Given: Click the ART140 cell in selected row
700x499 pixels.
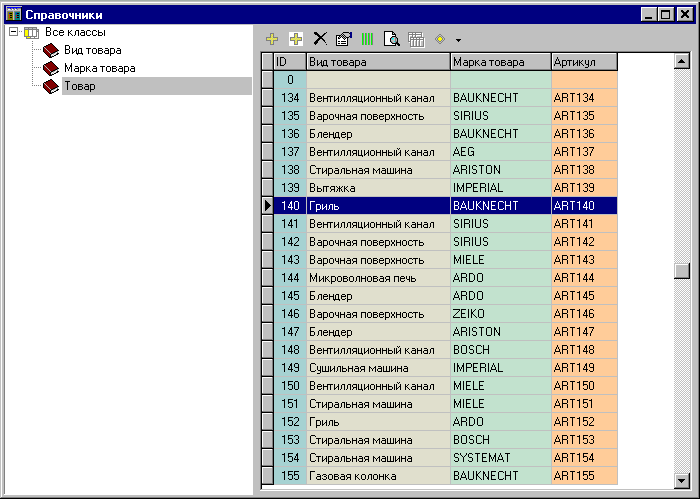Looking at the screenshot, I should [584, 206].
